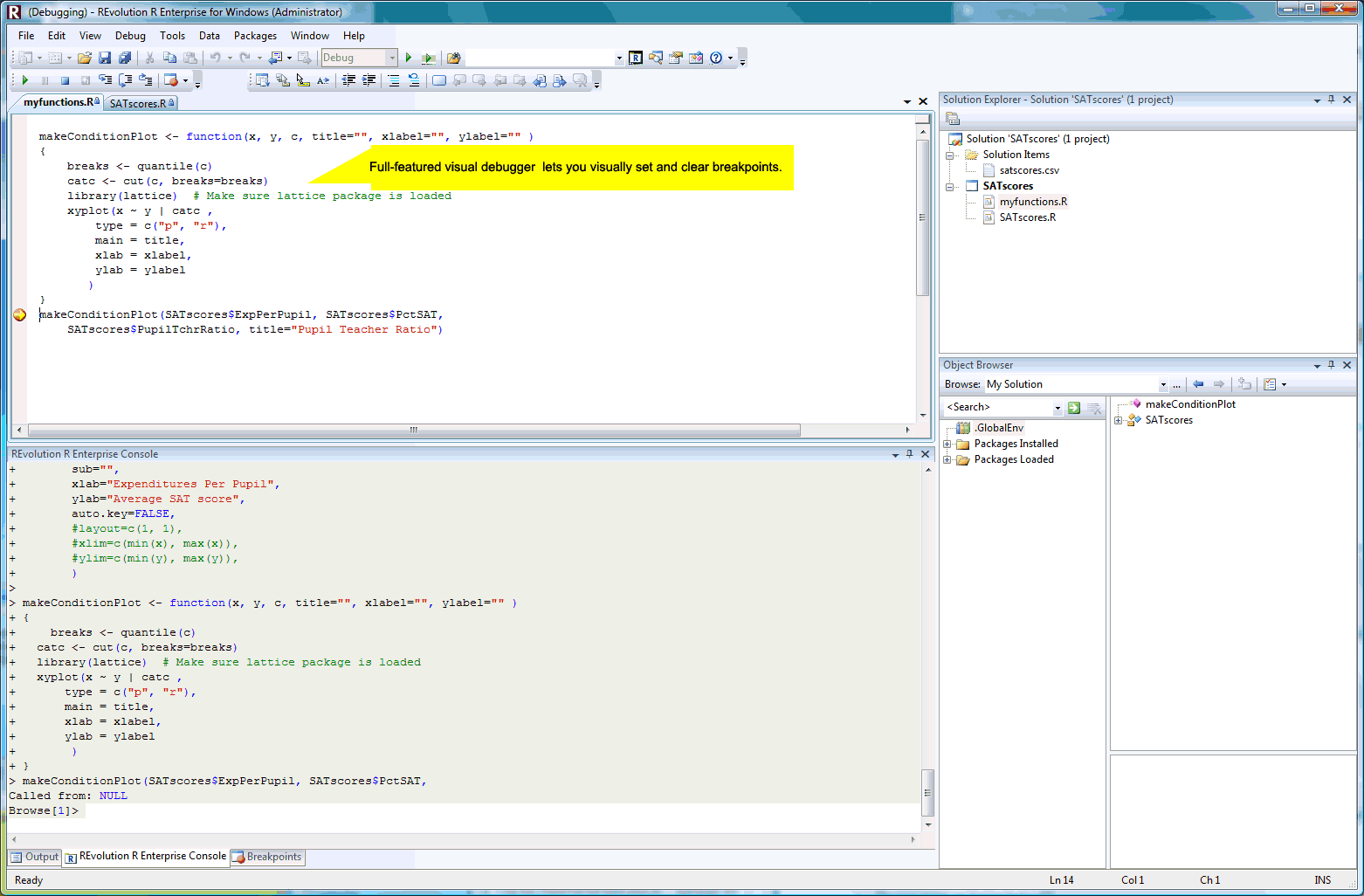
Task: Select satscores.csv in Solution Explorer
Action: tap(1029, 171)
